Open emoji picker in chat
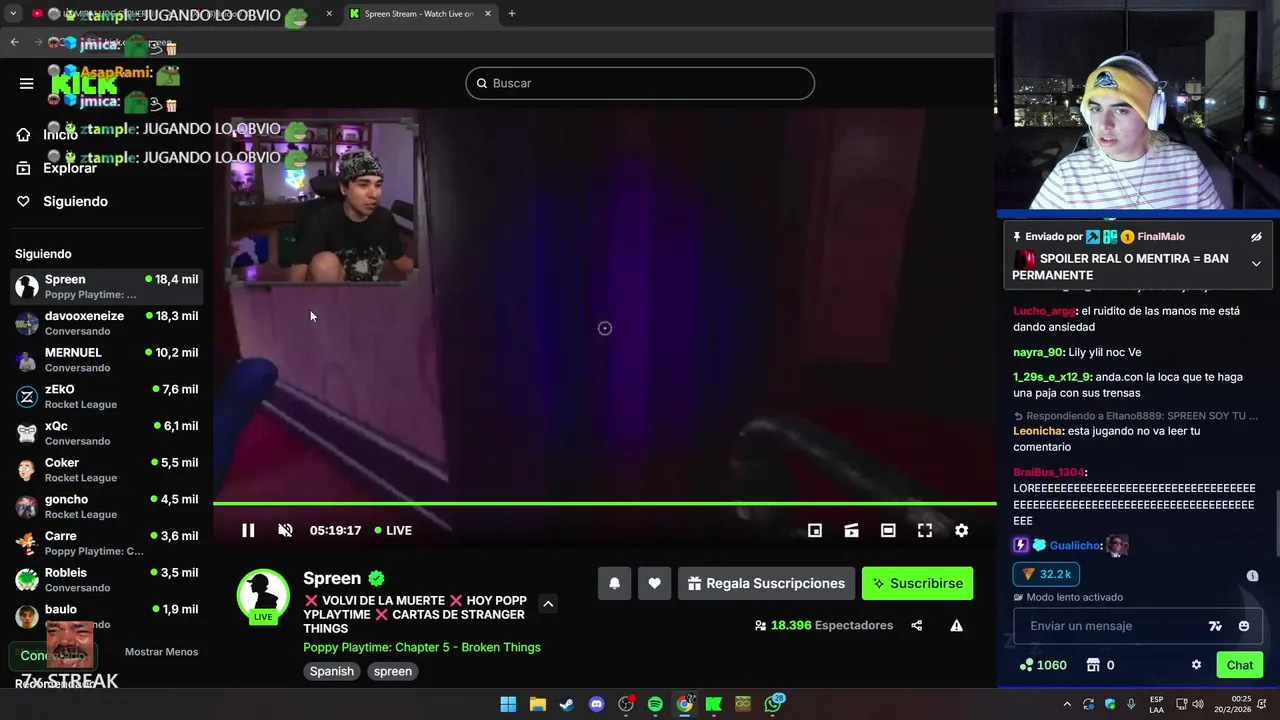Image resolution: width=1280 pixels, height=720 pixels. pos(1243,626)
